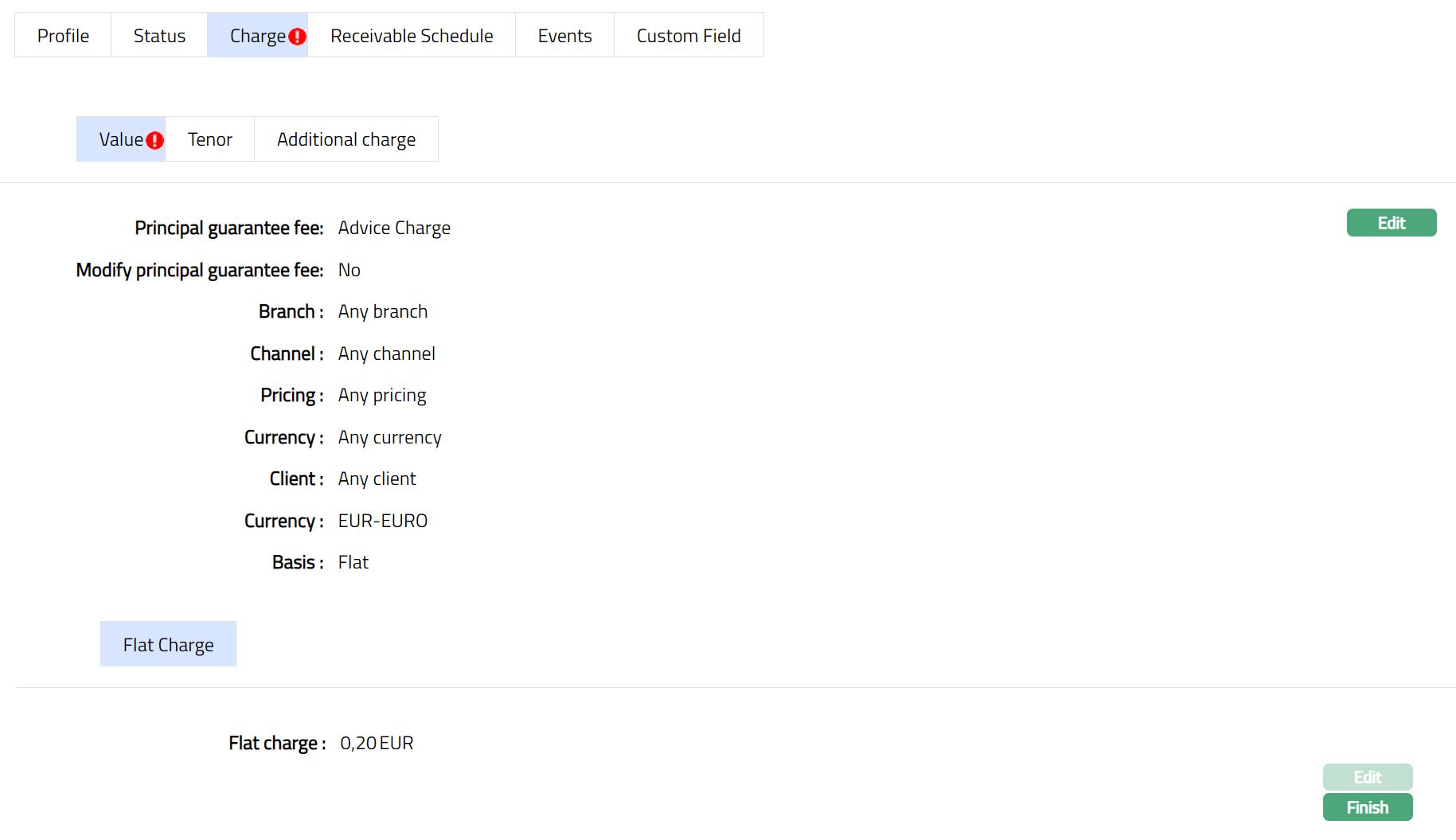Select the Flat Charge section tab

click(x=168, y=644)
